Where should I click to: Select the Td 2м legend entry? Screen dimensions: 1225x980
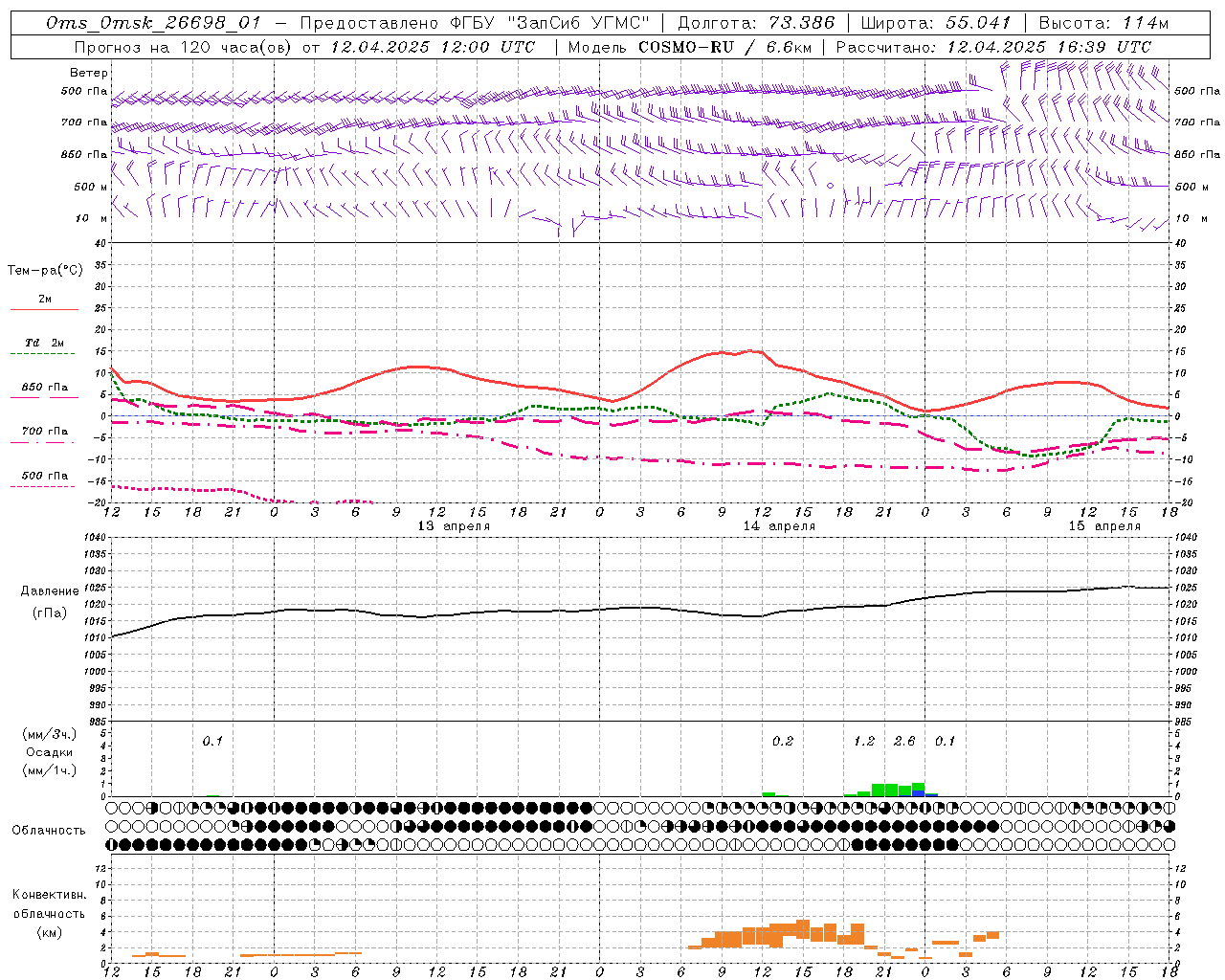(44, 343)
